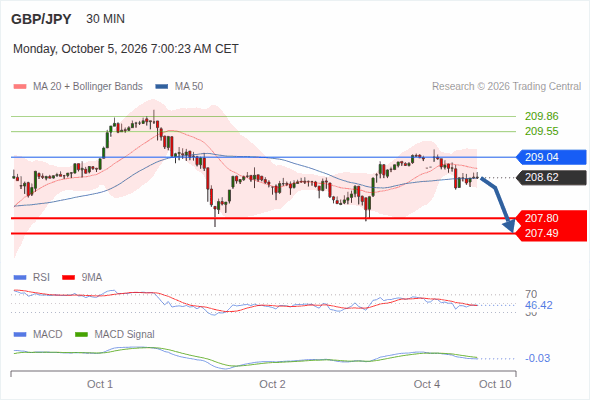Click the MACD legend label
Image resolution: width=590 pixels, height=400 pixels.
coord(48,335)
